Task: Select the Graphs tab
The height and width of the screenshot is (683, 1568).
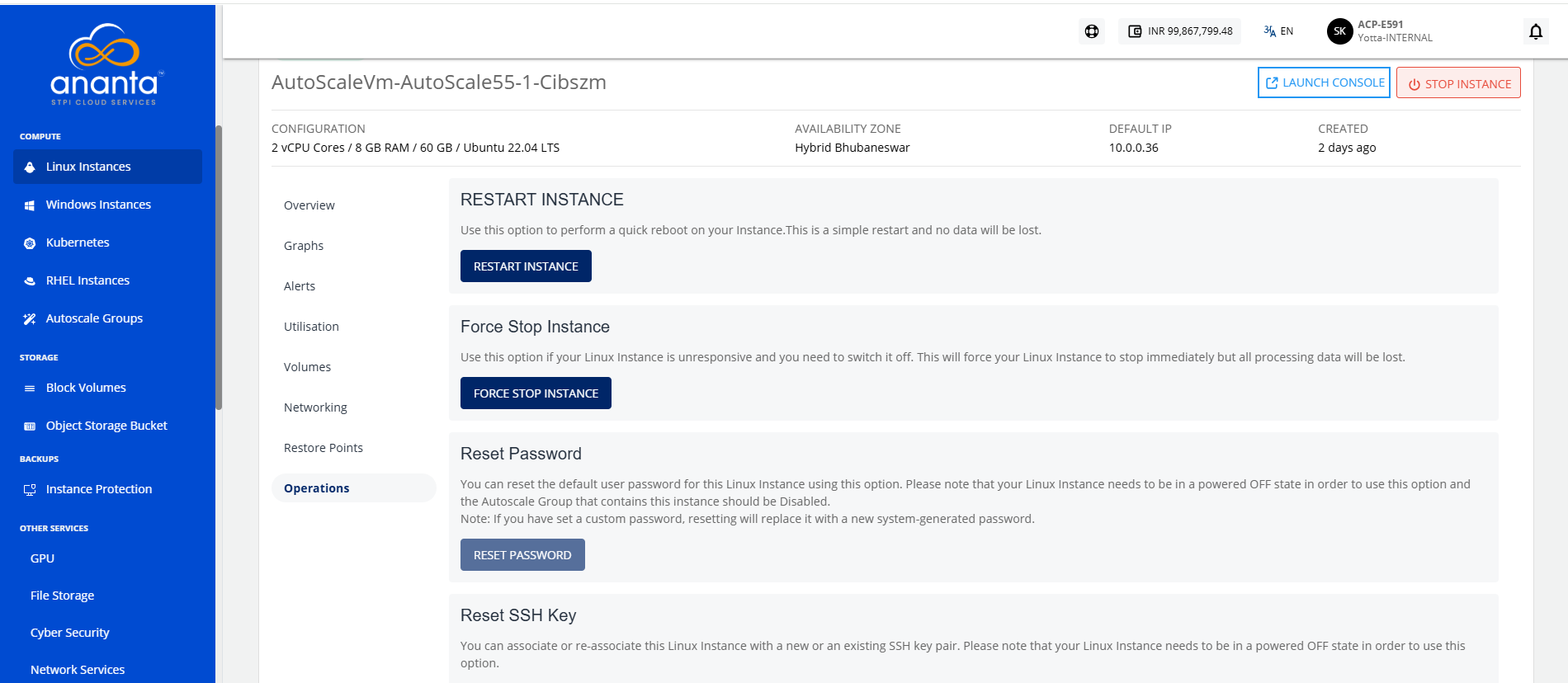Action: point(304,246)
